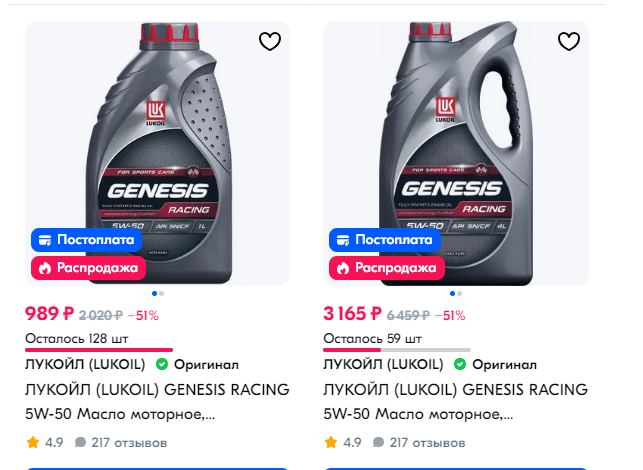Viewport: 643px width, 470px height.
Task: Add 4L Genesis Racing oil to favorites
Action: pos(569,41)
